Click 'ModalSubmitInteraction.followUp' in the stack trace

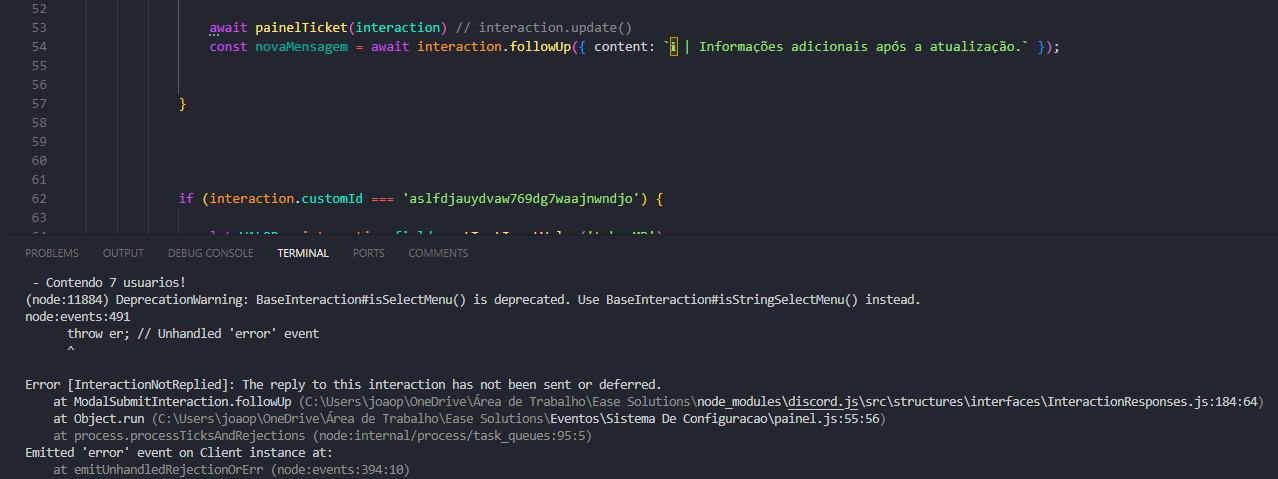(182, 402)
